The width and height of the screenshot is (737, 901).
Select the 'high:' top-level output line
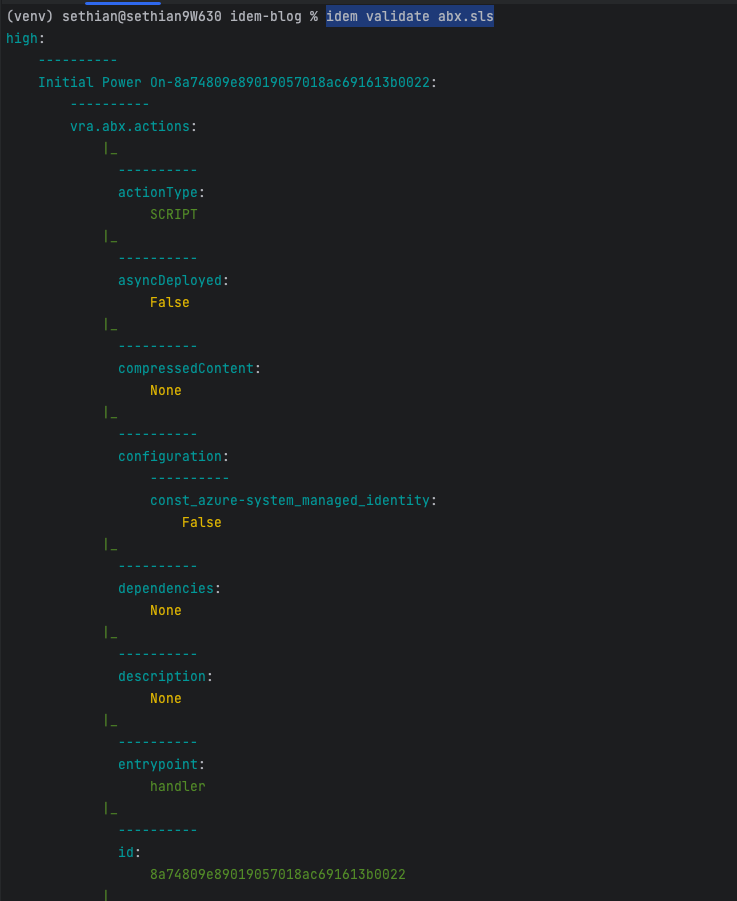[22, 38]
